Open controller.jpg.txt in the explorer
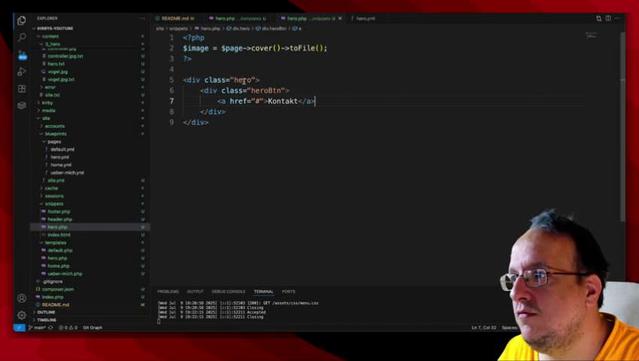 click(x=65, y=56)
